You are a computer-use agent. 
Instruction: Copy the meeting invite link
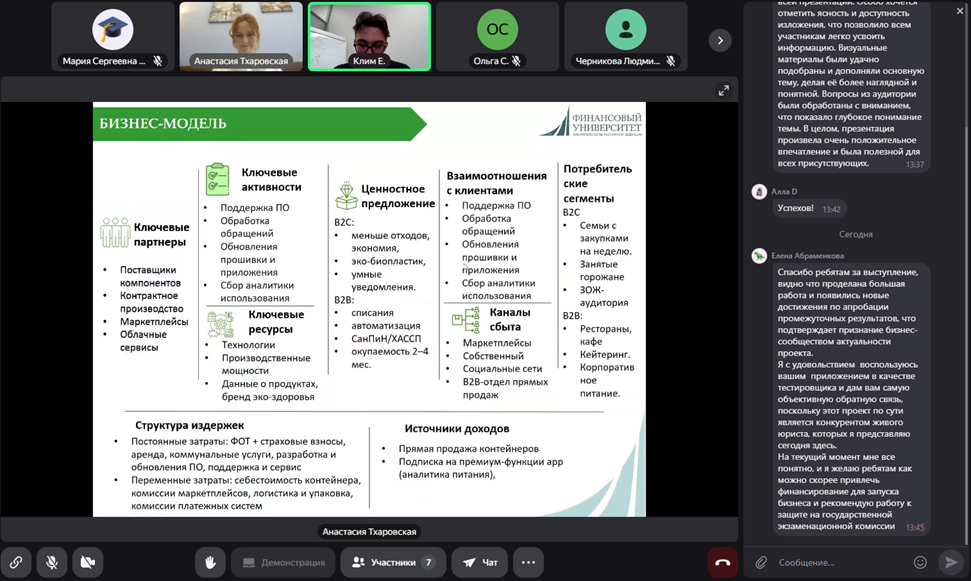(x=16, y=562)
